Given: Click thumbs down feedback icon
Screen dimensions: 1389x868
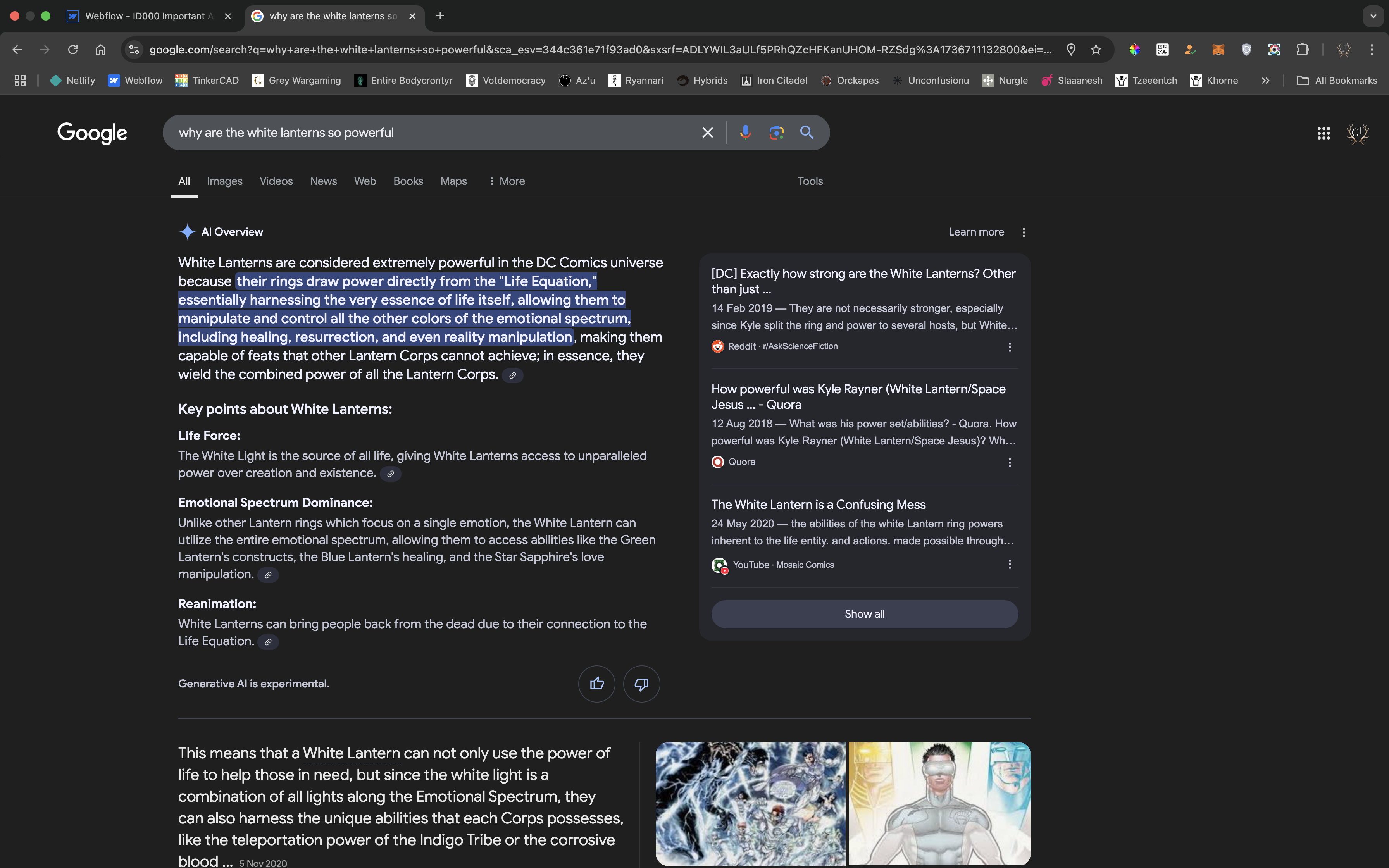Looking at the screenshot, I should [x=641, y=683].
